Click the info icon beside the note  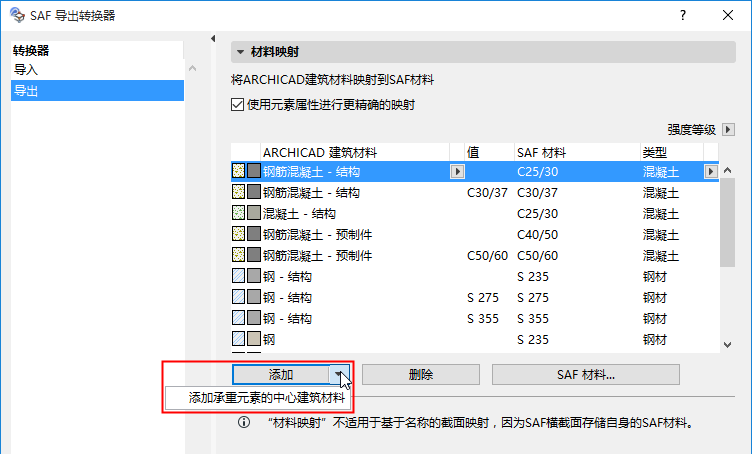click(244, 422)
